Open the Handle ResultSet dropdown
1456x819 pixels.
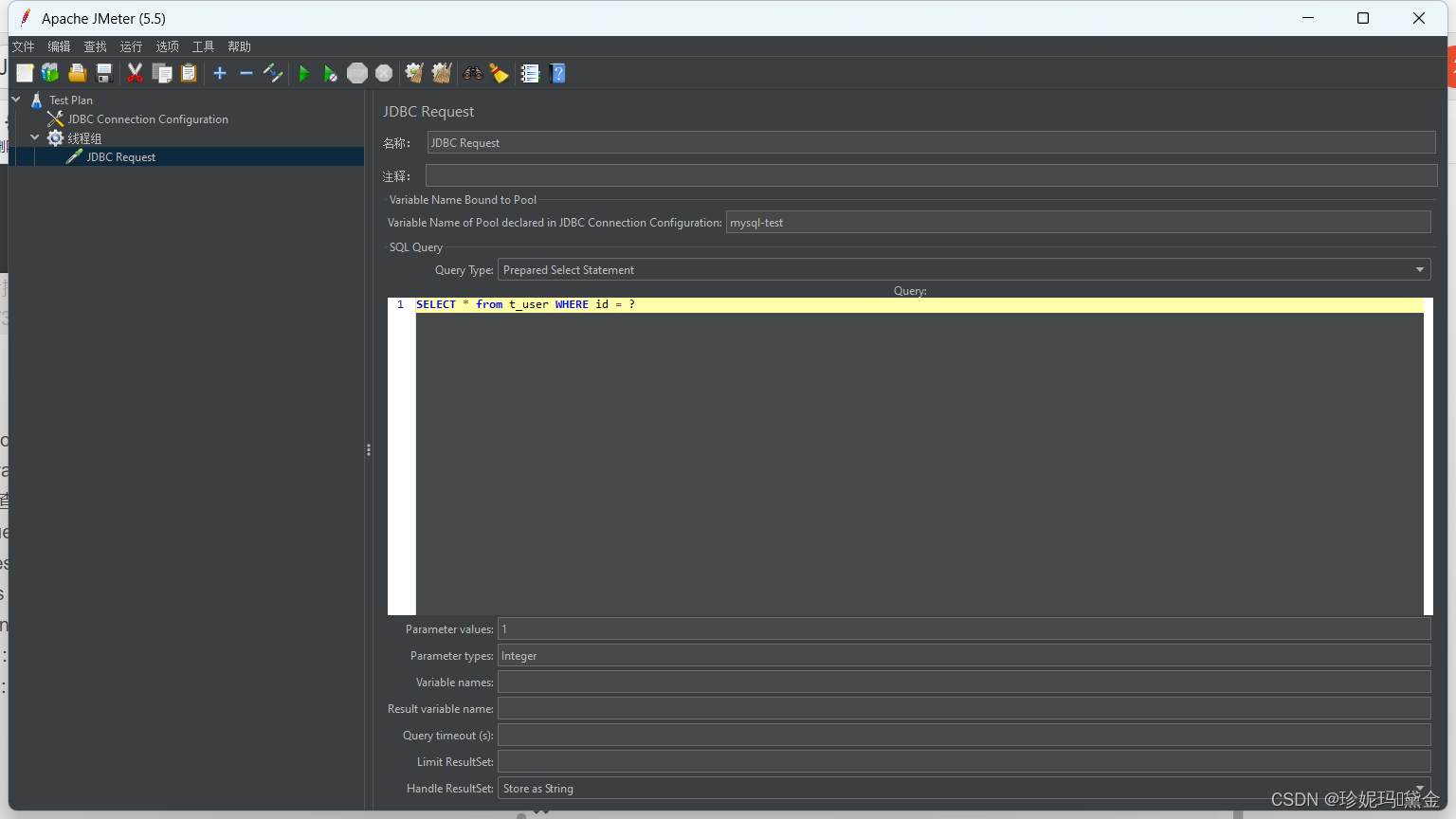coord(964,789)
